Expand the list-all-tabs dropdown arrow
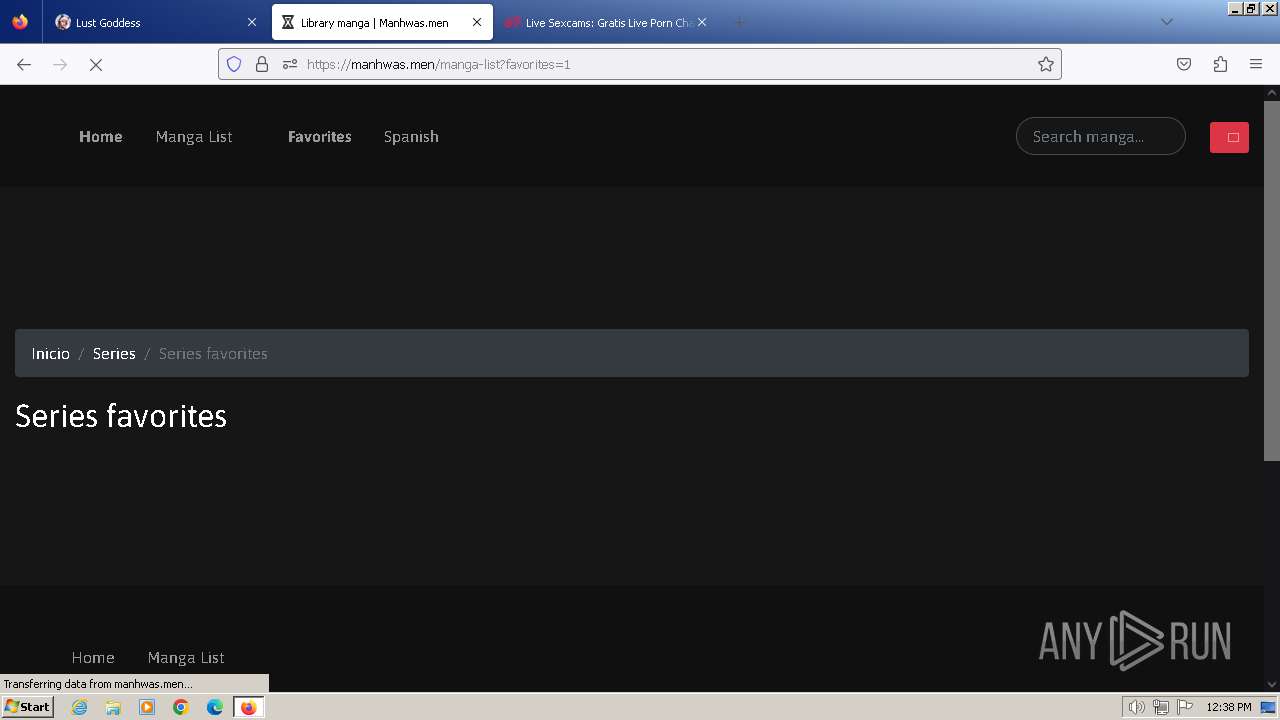 point(1166,22)
